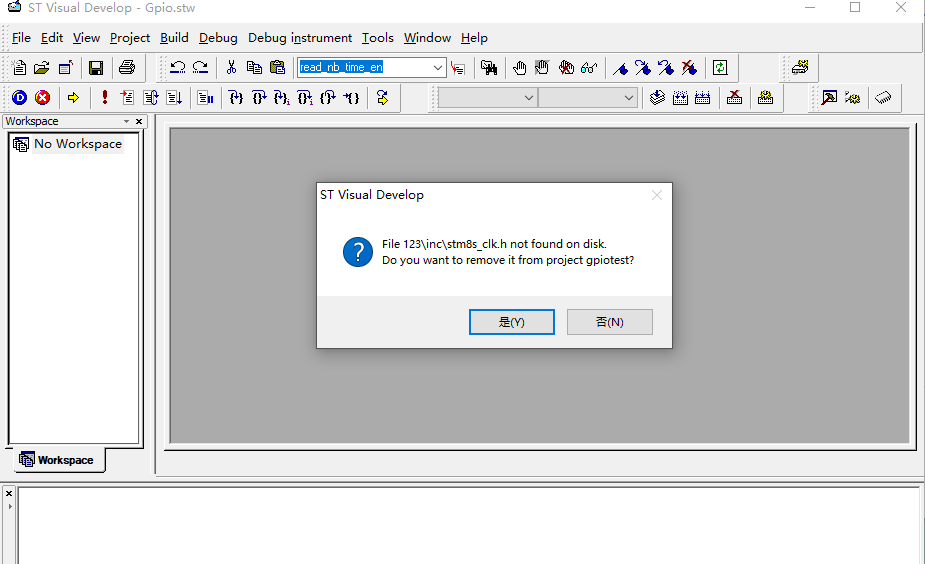This screenshot has width=925, height=564.
Task: Click the Clean build red X icon
Action: 734,97
